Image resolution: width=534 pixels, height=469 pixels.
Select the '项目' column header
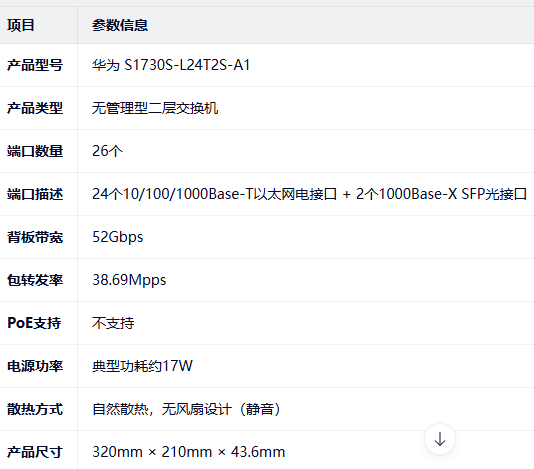point(21,25)
